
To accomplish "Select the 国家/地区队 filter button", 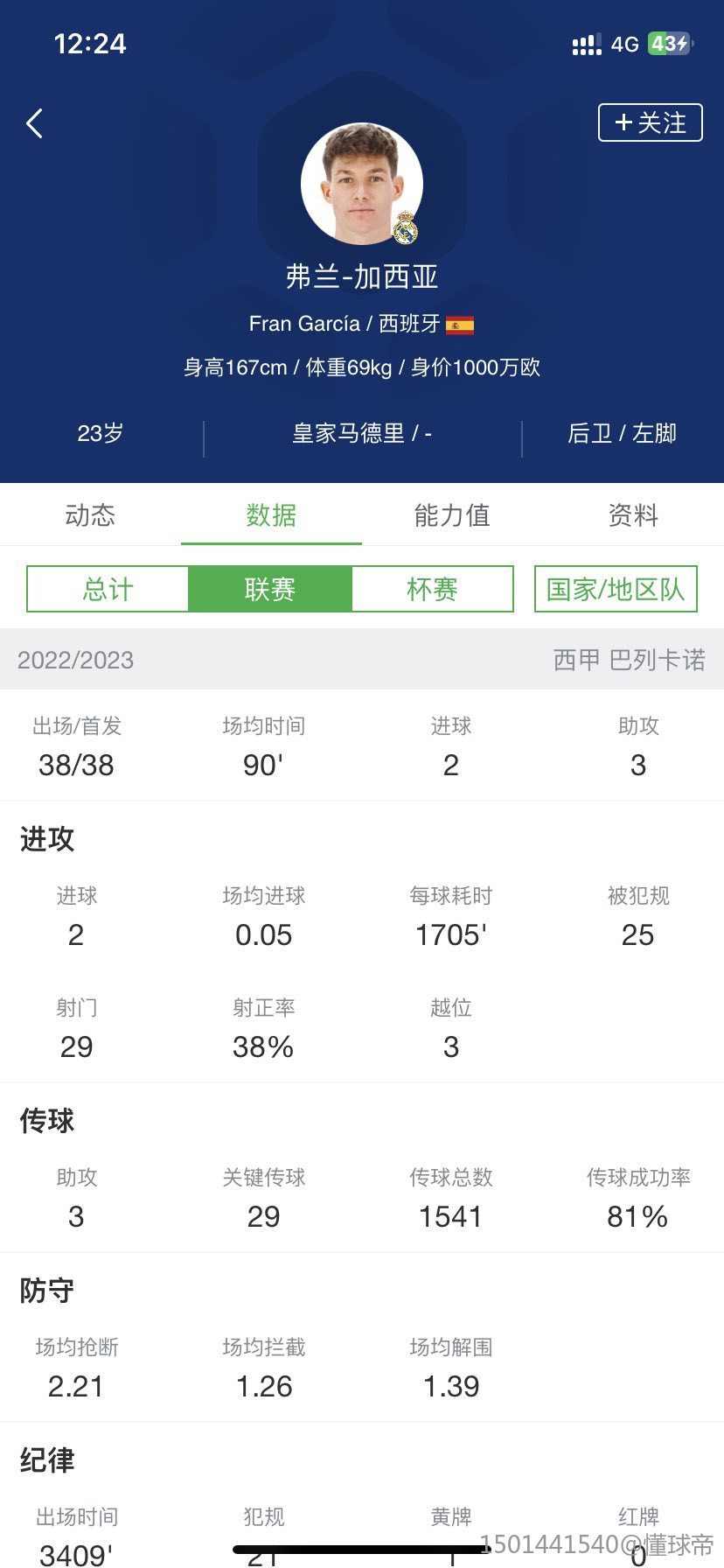I will pyautogui.click(x=616, y=589).
